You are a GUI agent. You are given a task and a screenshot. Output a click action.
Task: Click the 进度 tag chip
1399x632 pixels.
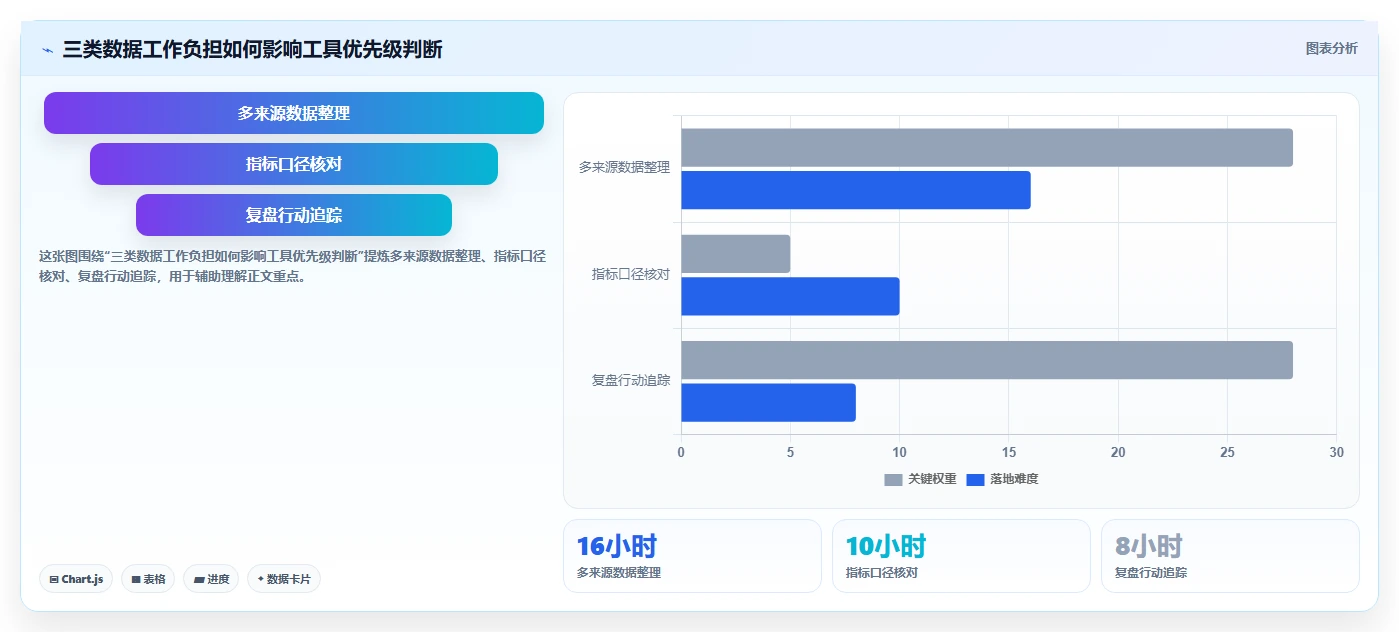tap(211, 579)
